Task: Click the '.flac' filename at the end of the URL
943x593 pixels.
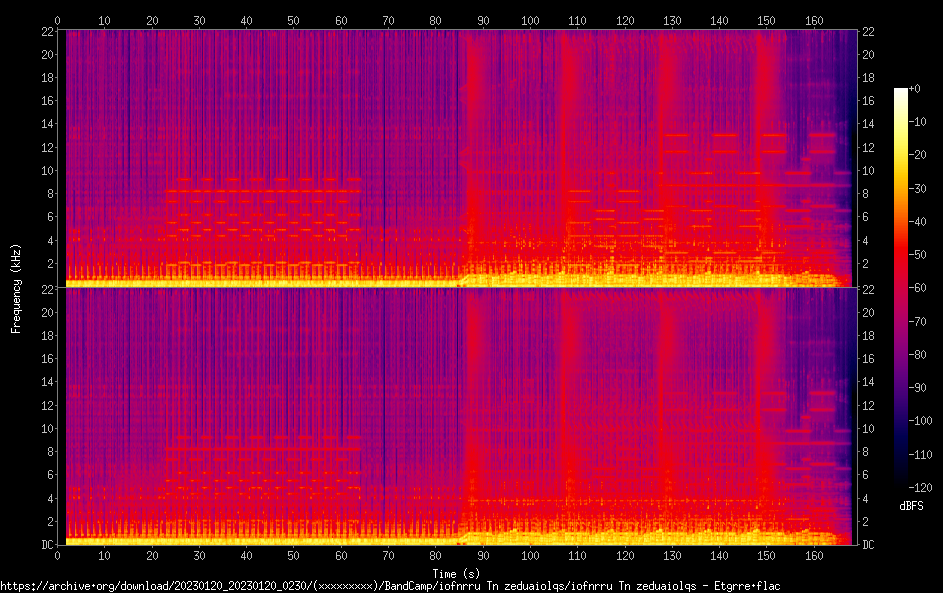Action: (765, 586)
